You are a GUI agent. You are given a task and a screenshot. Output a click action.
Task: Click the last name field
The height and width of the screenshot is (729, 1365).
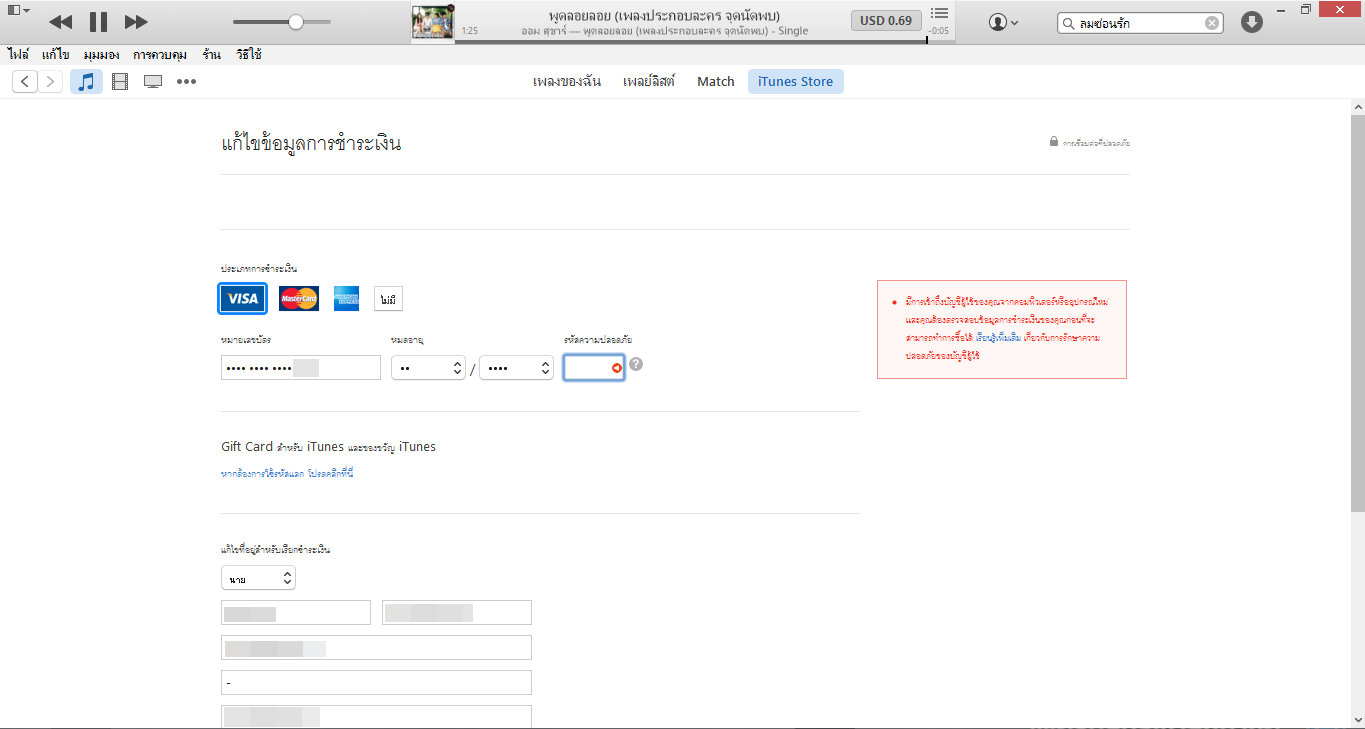click(457, 612)
